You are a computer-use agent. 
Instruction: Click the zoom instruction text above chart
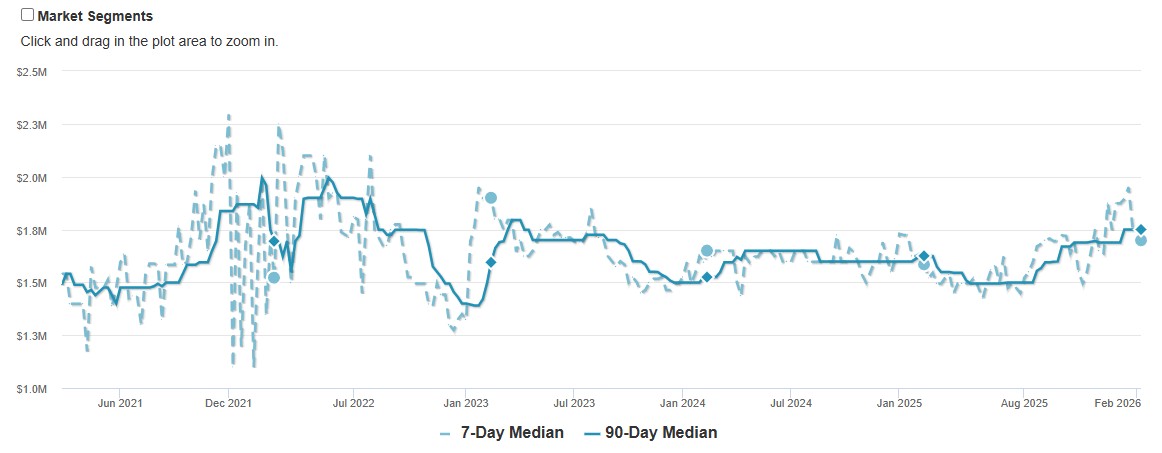coord(149,42)
